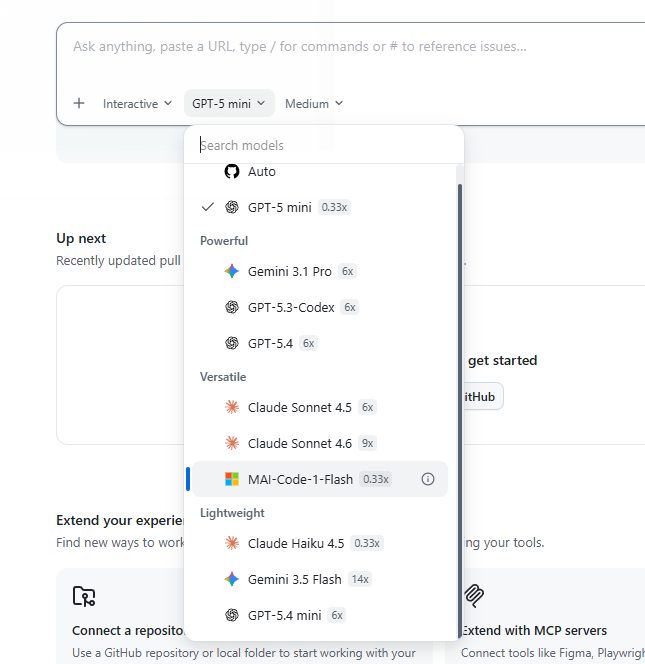Click the Claude icon for Claude Sonnet 4.6
This screenshot has height=664, width=645.
pos(232,443)
